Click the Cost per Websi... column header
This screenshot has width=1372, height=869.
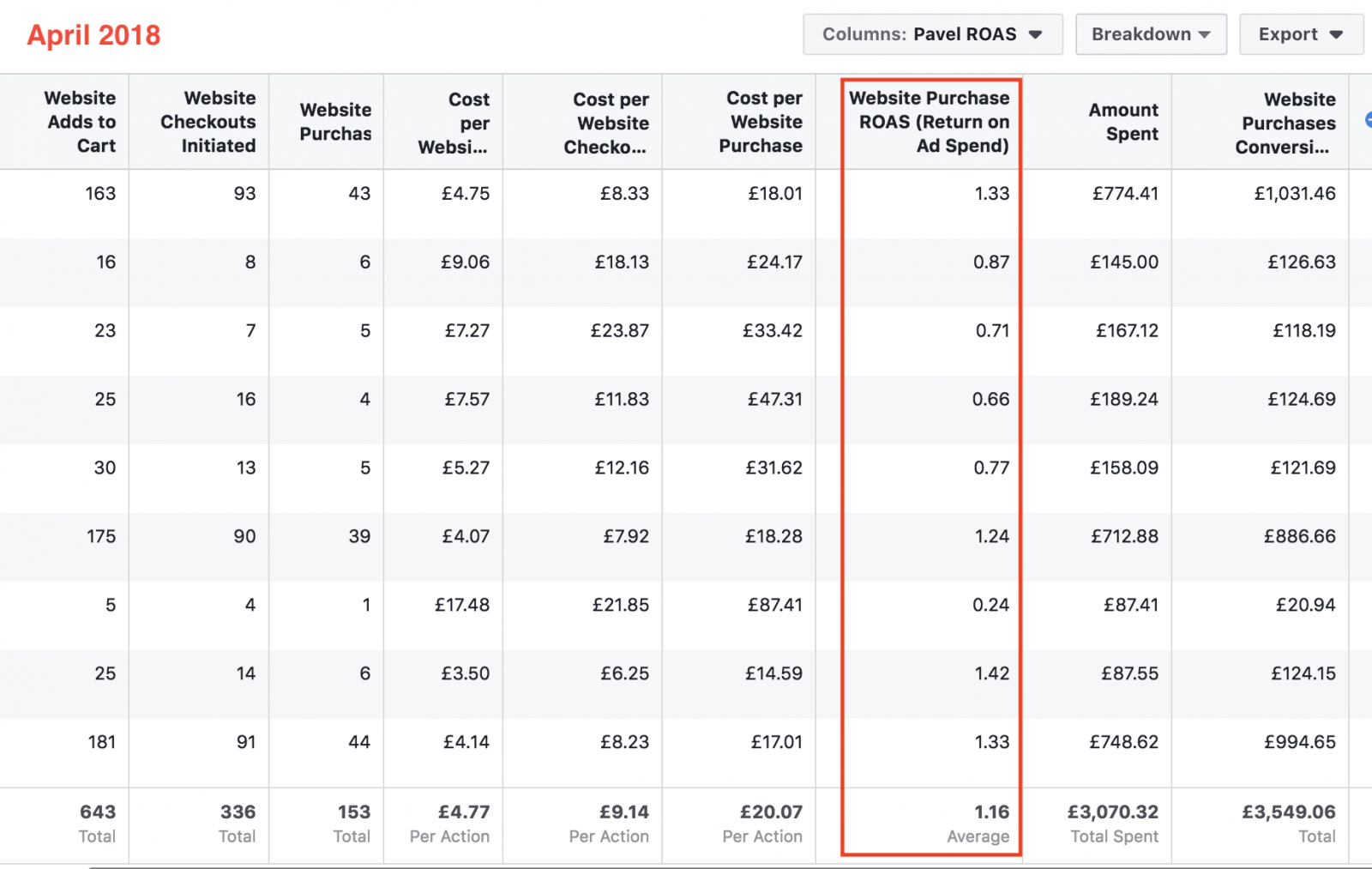tap(454, 123)
